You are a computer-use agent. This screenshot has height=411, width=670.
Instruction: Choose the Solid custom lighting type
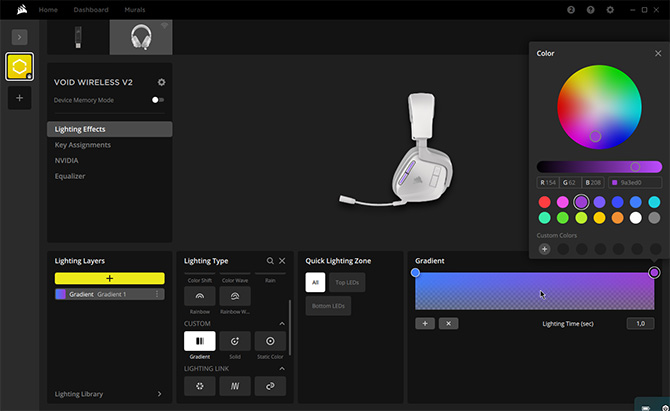(x=235, y=341)
